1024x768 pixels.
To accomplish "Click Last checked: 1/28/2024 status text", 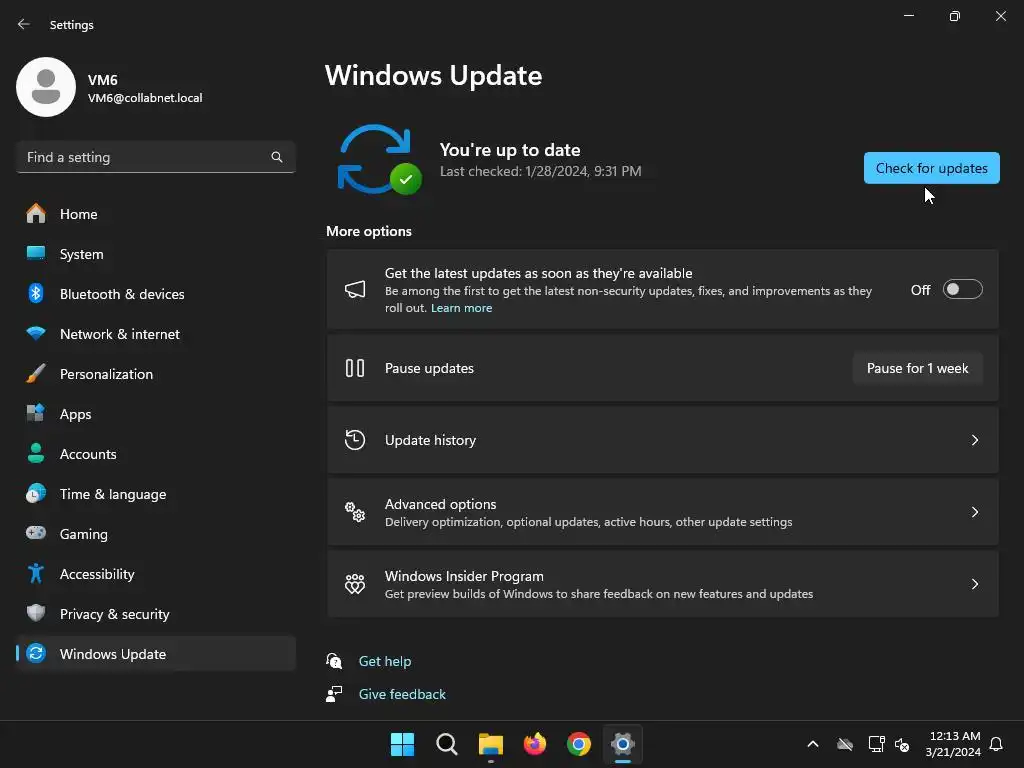I will point(541,171).
